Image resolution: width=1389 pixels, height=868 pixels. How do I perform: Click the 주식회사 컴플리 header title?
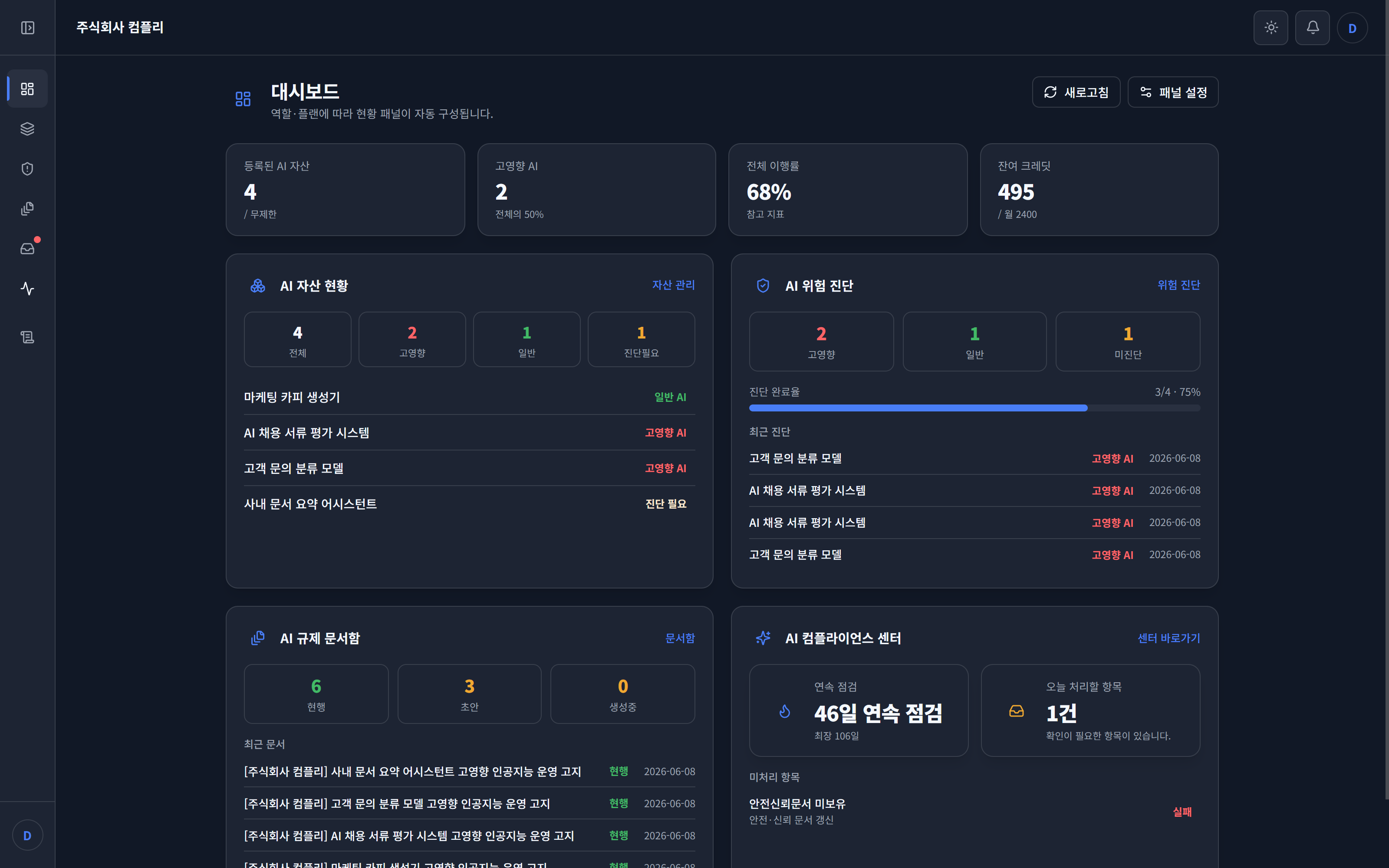point(120,27)
